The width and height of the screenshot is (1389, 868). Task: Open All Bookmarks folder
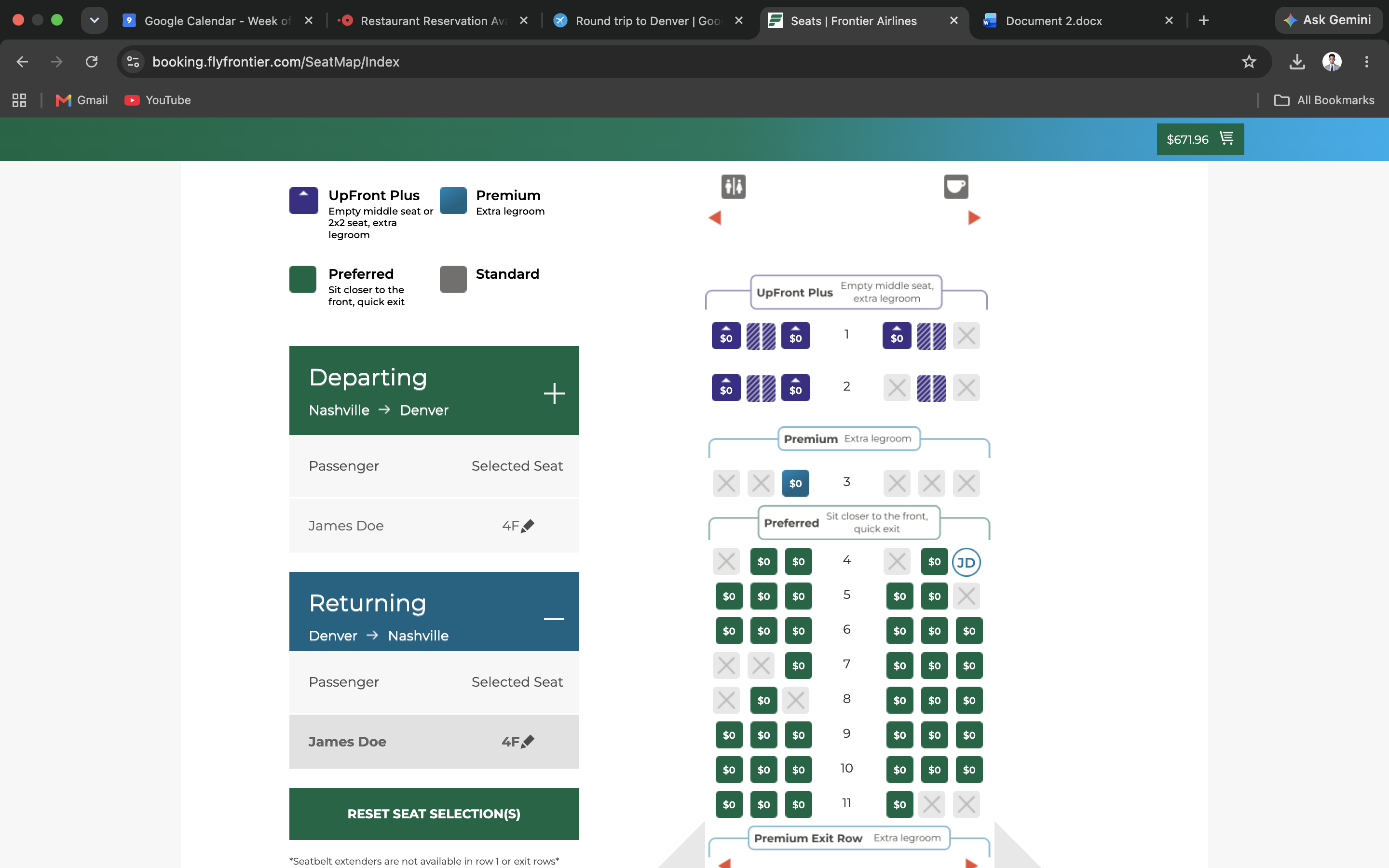click(x=1324, y=100)
